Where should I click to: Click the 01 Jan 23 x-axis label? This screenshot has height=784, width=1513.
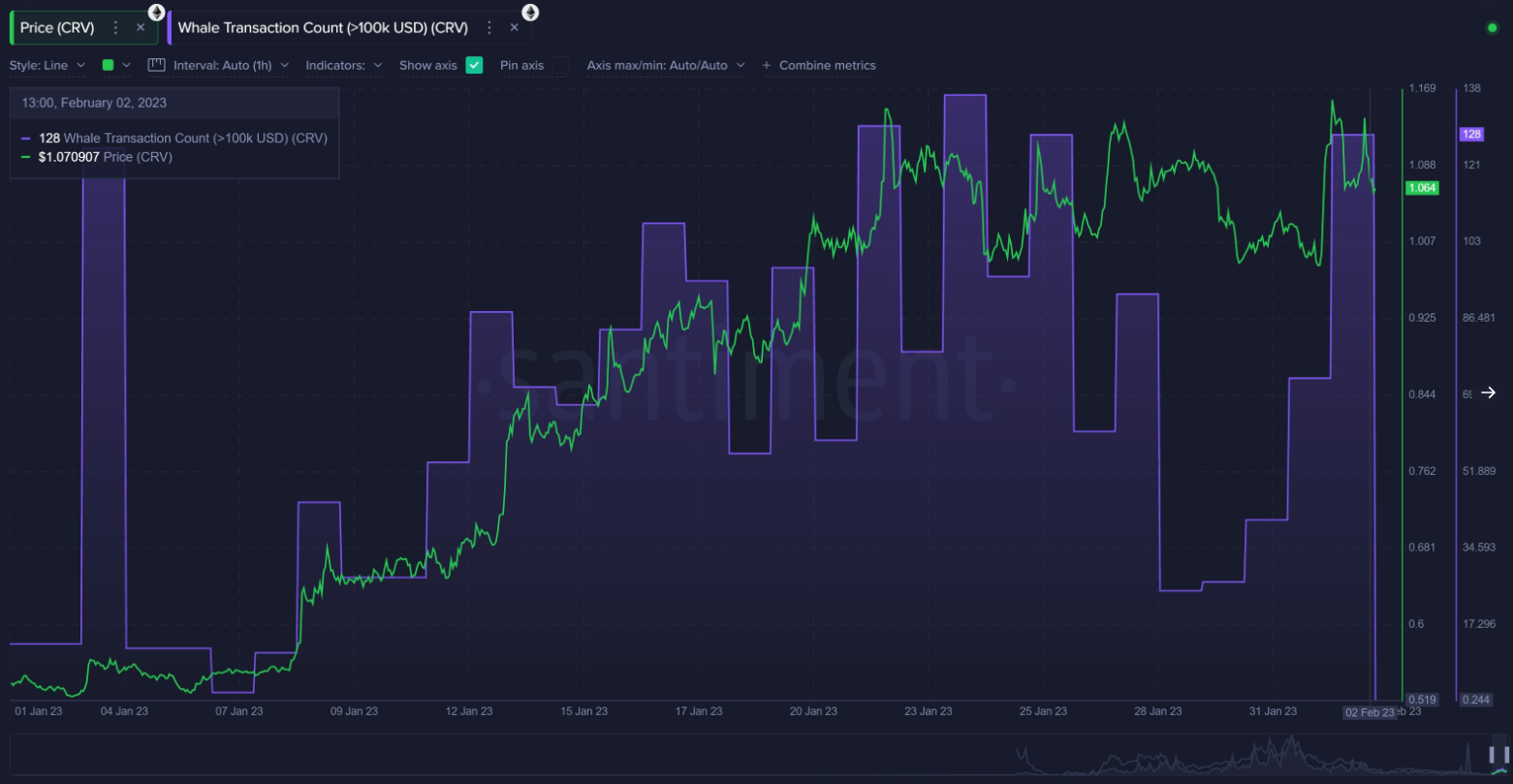39,711
